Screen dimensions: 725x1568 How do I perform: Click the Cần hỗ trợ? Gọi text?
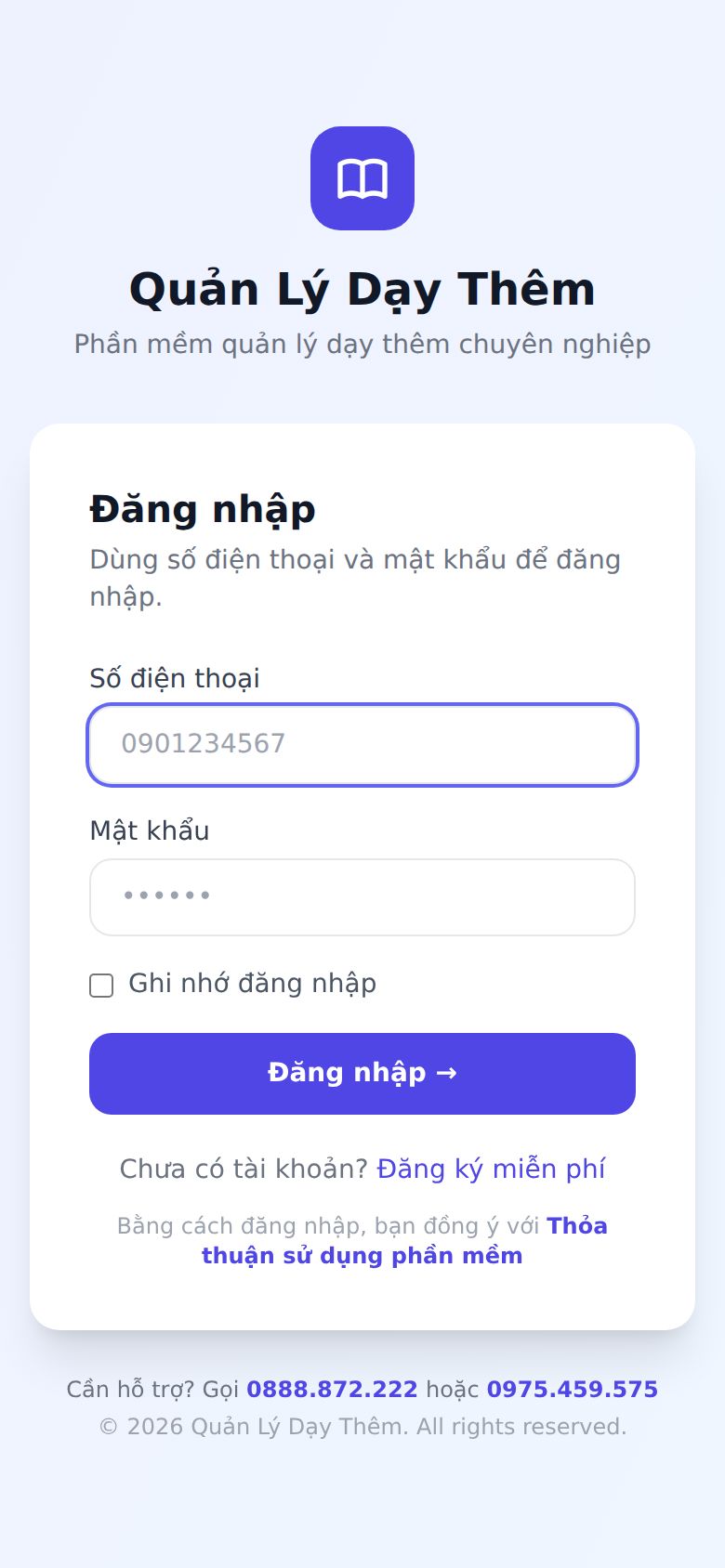pyautogui.click(x=152, y=1390)
